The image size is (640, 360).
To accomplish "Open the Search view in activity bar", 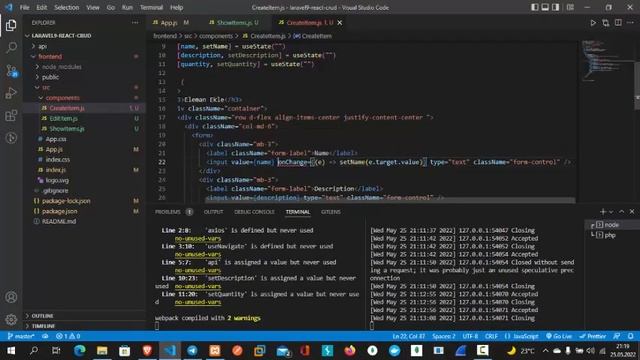I will (x=11, y=48).
